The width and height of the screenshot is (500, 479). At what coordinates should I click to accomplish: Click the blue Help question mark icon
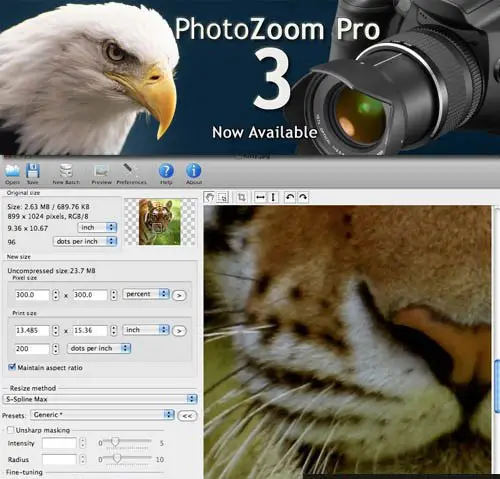166,171
